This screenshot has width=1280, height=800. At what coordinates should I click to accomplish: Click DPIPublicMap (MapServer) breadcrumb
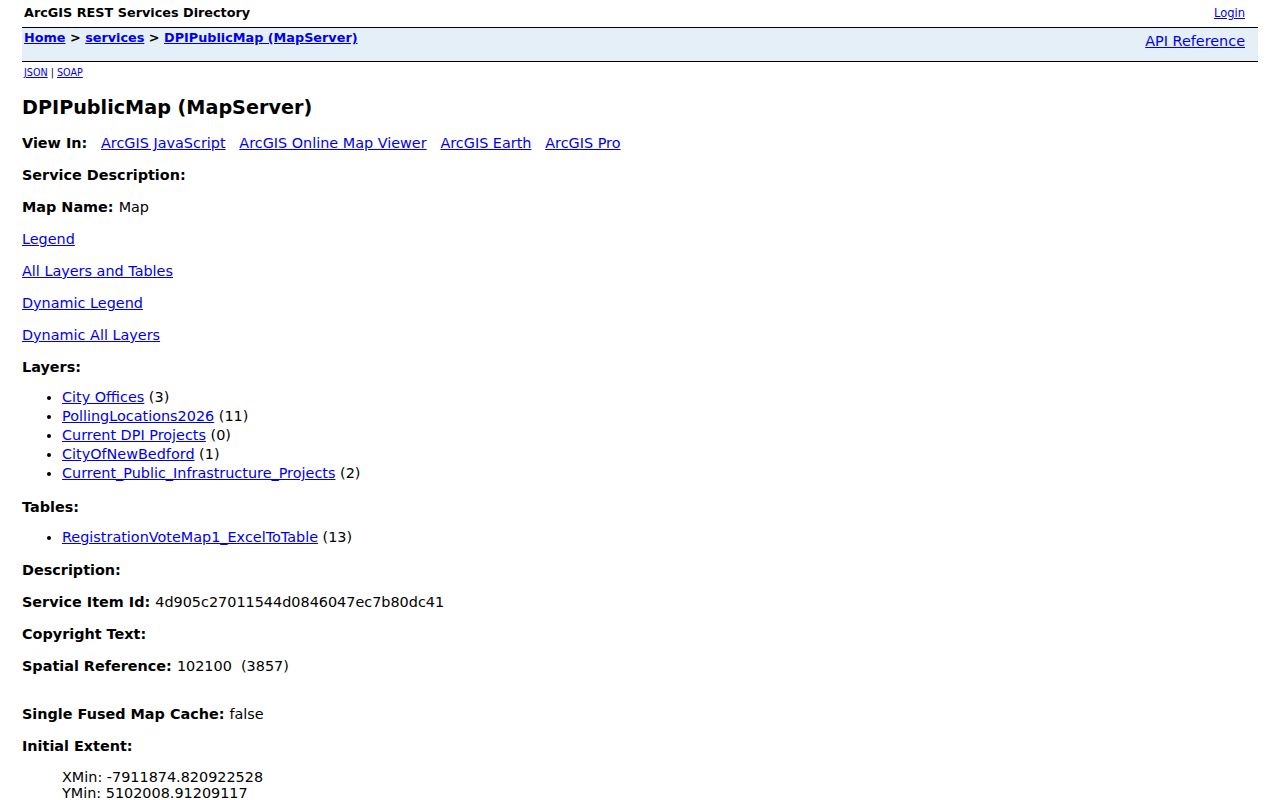pos(261,38)
